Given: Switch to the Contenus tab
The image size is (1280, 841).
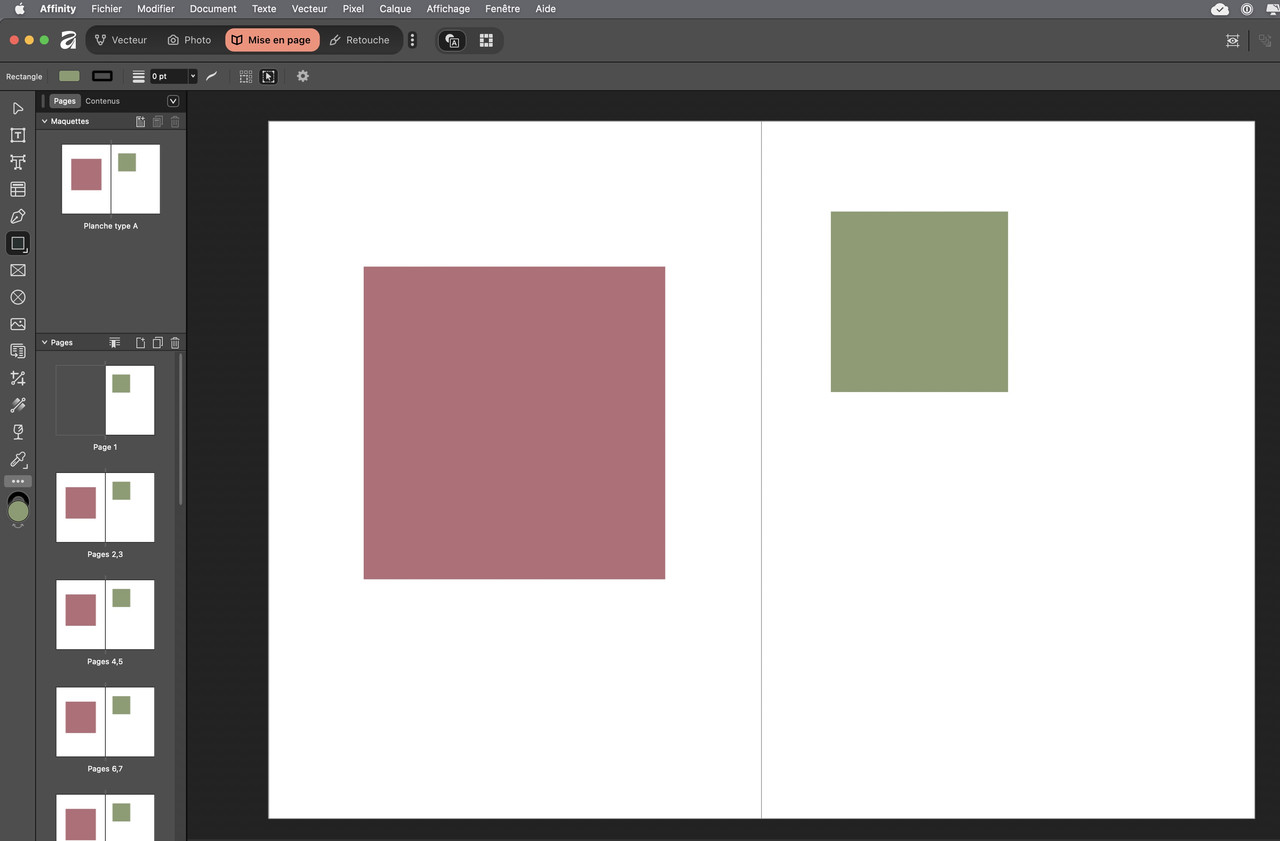Looking at the screenshot, I should coord(102,101).
